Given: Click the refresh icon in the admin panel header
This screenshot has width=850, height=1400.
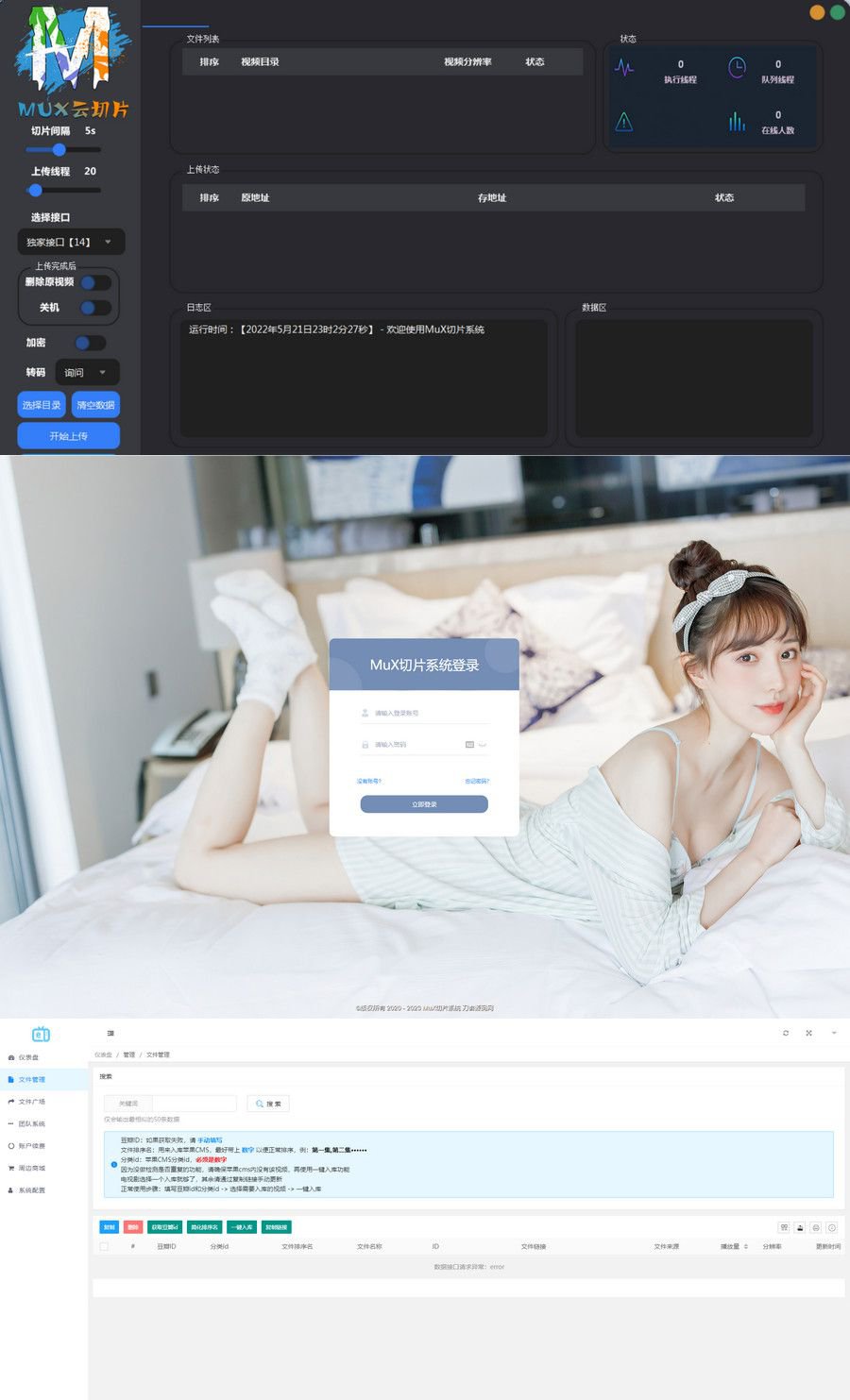Looking at the screenshot, I should pos(786,1032).
